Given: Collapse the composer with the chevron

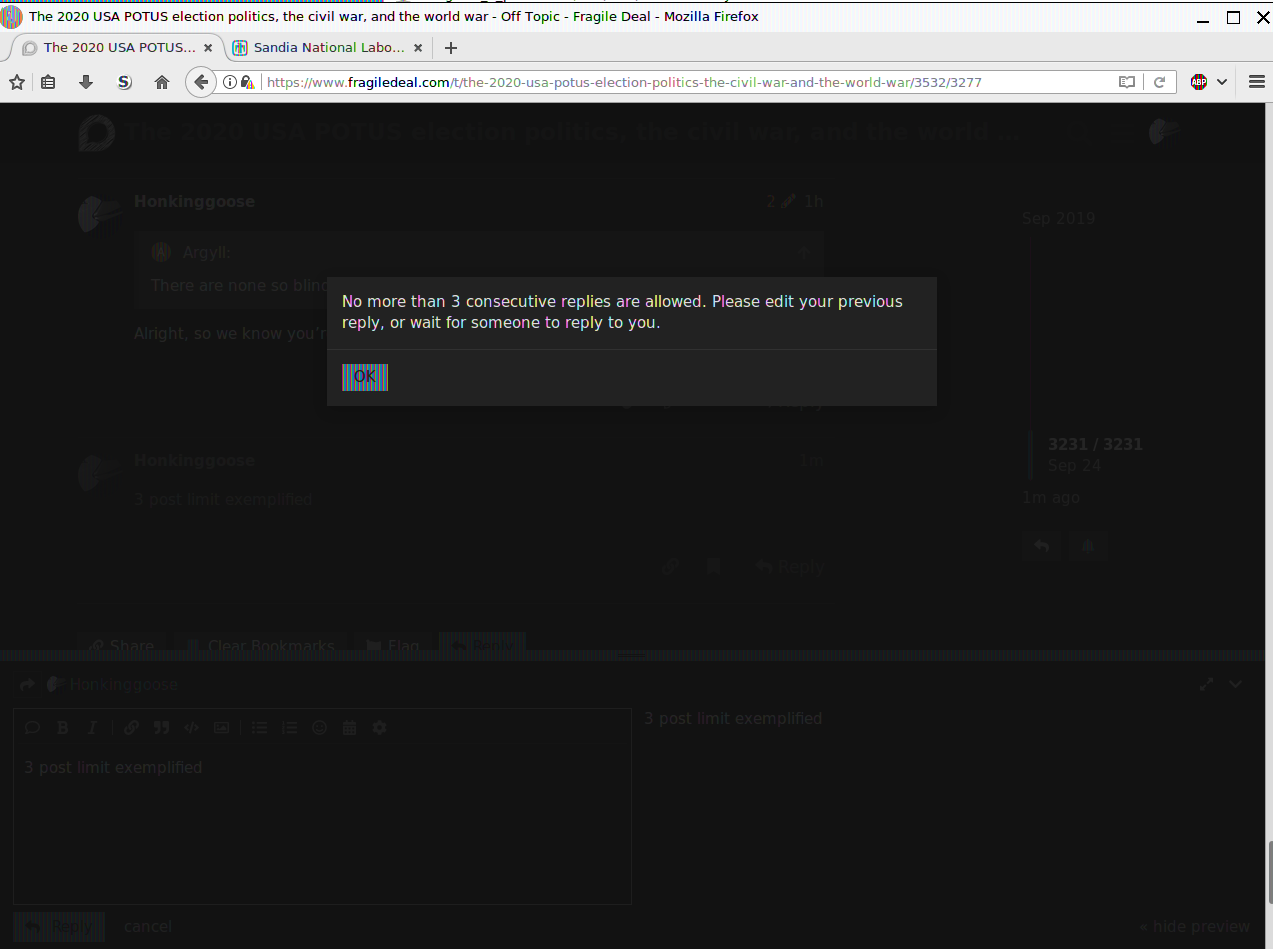Looking at the screenshot, I should click(1236, 684).
